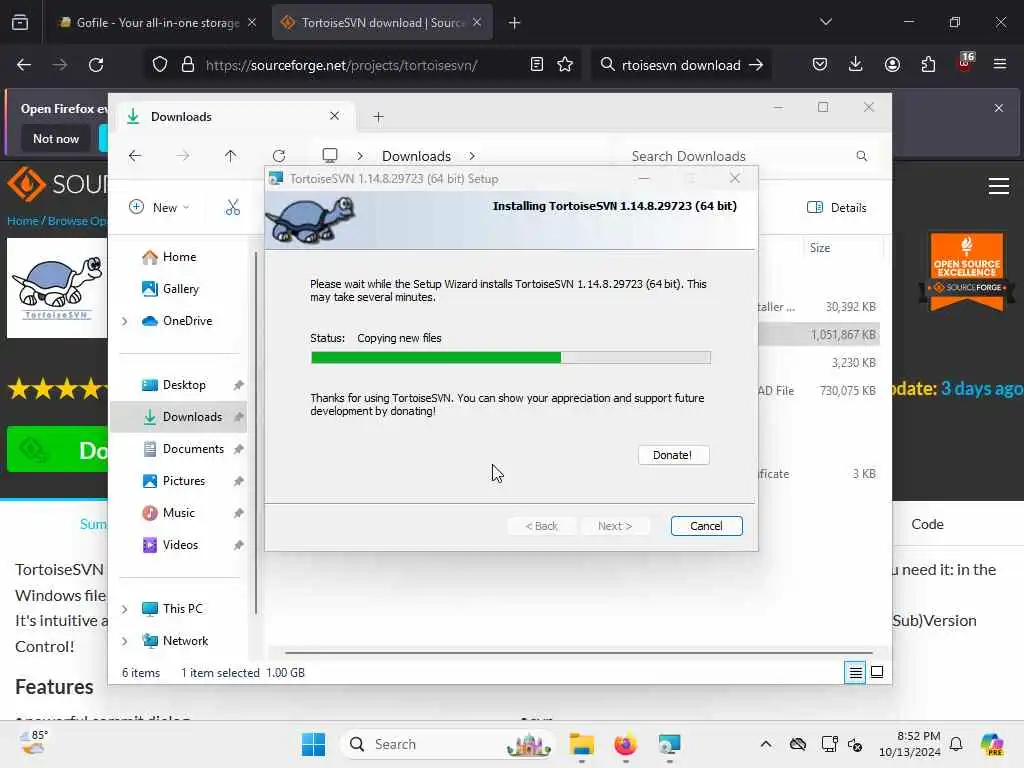Click Home breadcrumb link on SourceForge
The image size is (1024, 768).
click(x=22, y=221)
